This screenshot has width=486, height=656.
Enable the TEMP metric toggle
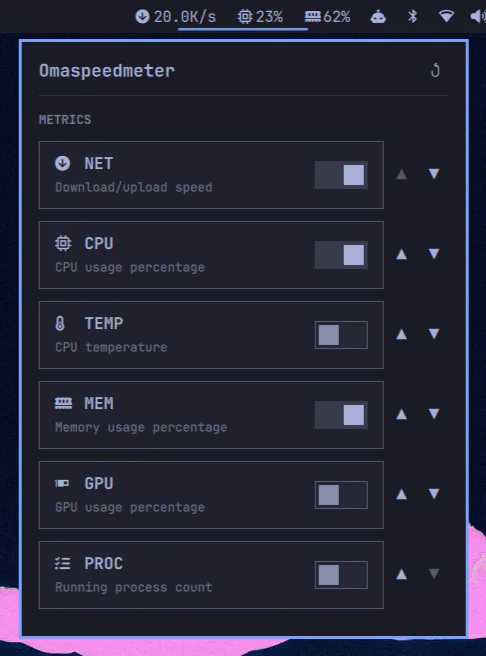tap(341, 335)
